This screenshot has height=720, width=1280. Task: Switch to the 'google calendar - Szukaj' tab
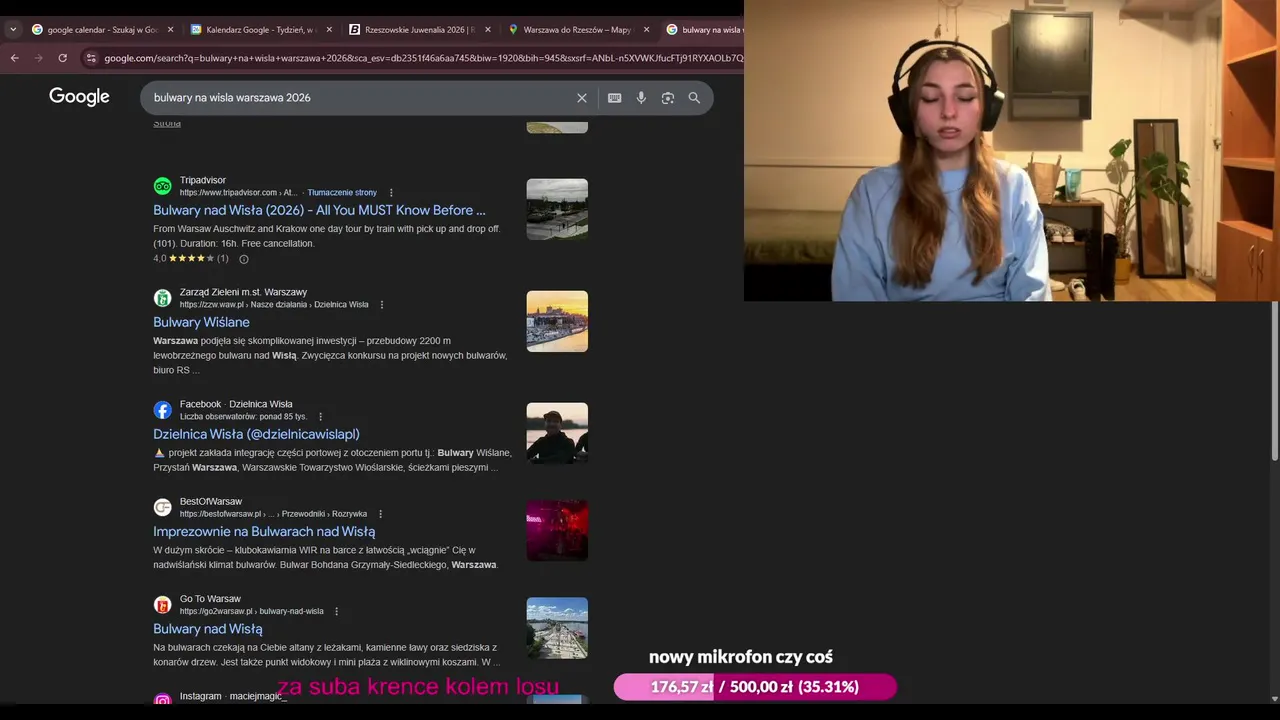[x=102, y=30]
